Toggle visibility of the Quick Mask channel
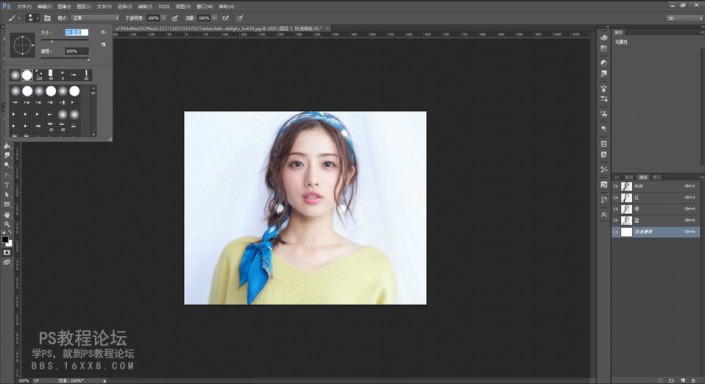This screenshot has width=705, height=384. coord(616,232)
